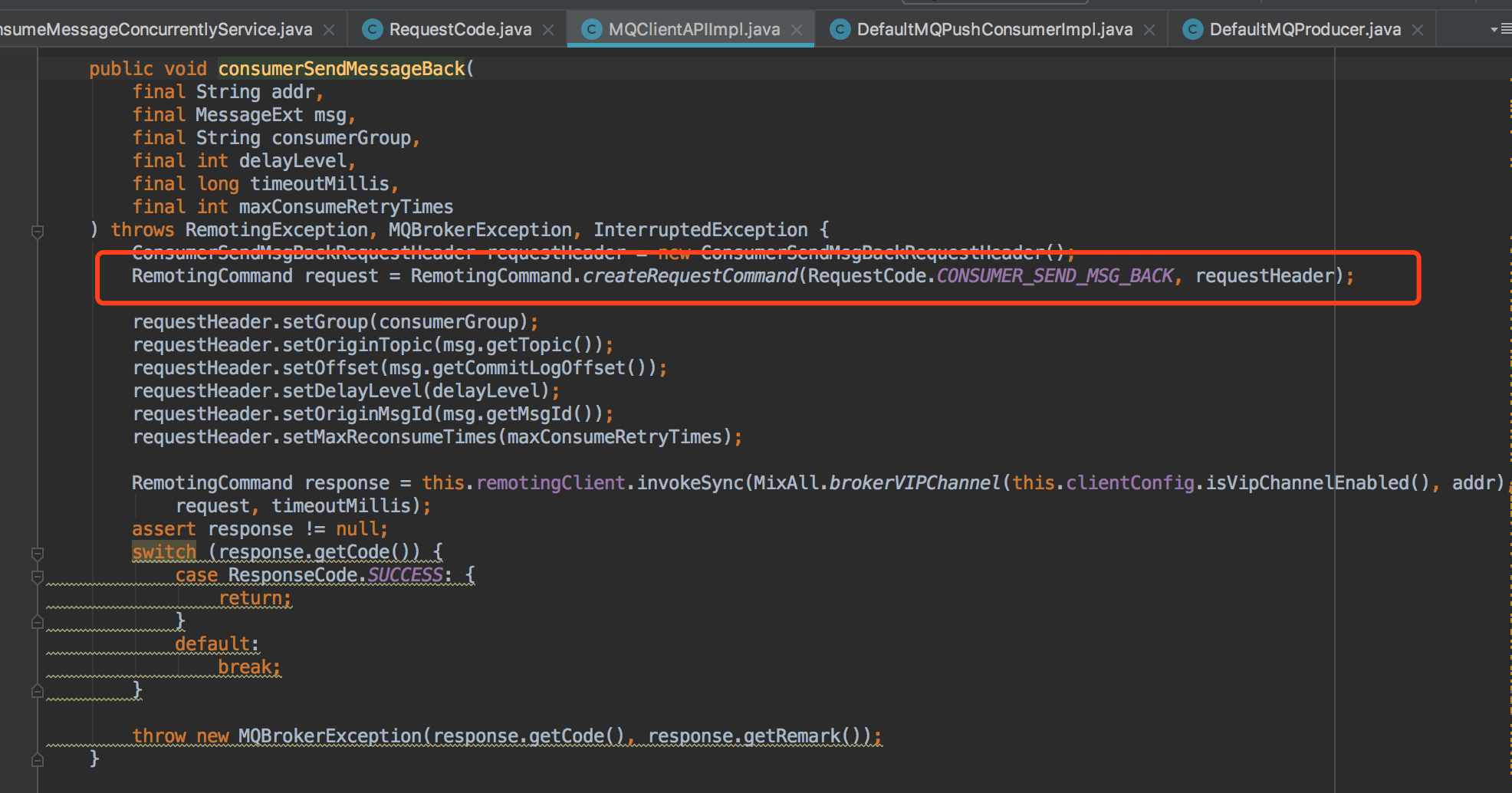This screenshot has height=793, width=1512.
Task: Click the getMsgId call
Action: pos(529,414)
